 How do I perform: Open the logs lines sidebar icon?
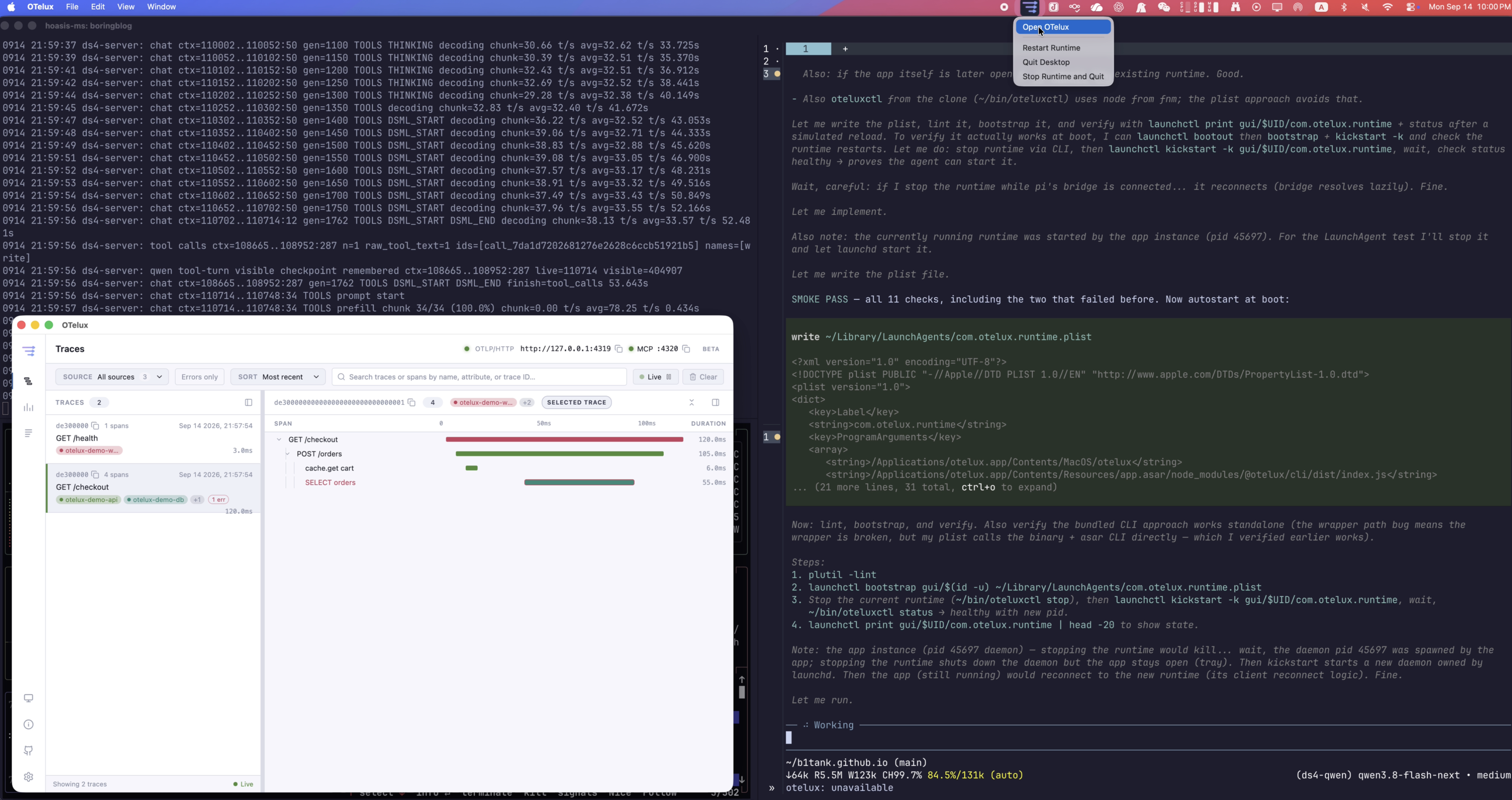(x=28, y=433)
